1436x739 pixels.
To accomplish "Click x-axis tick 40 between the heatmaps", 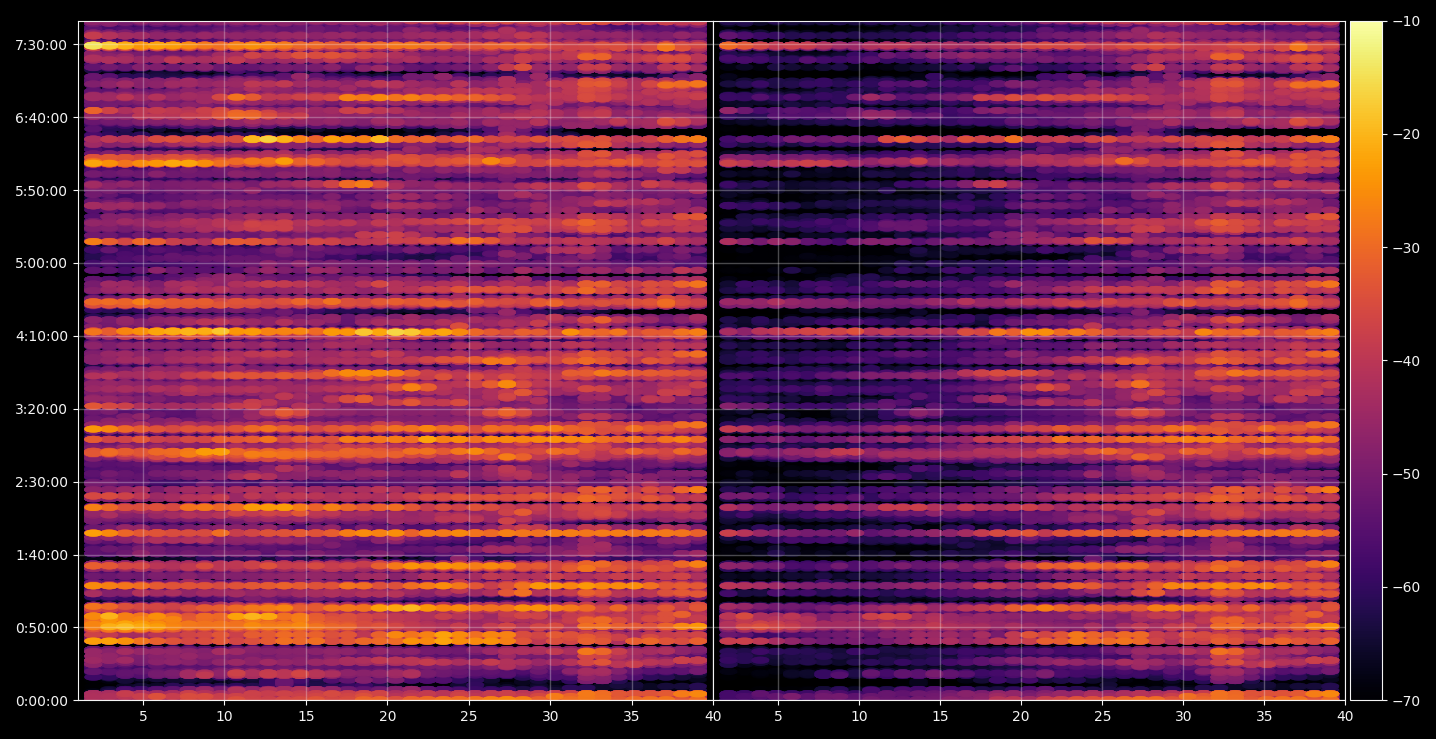I will tap(713, 716).
